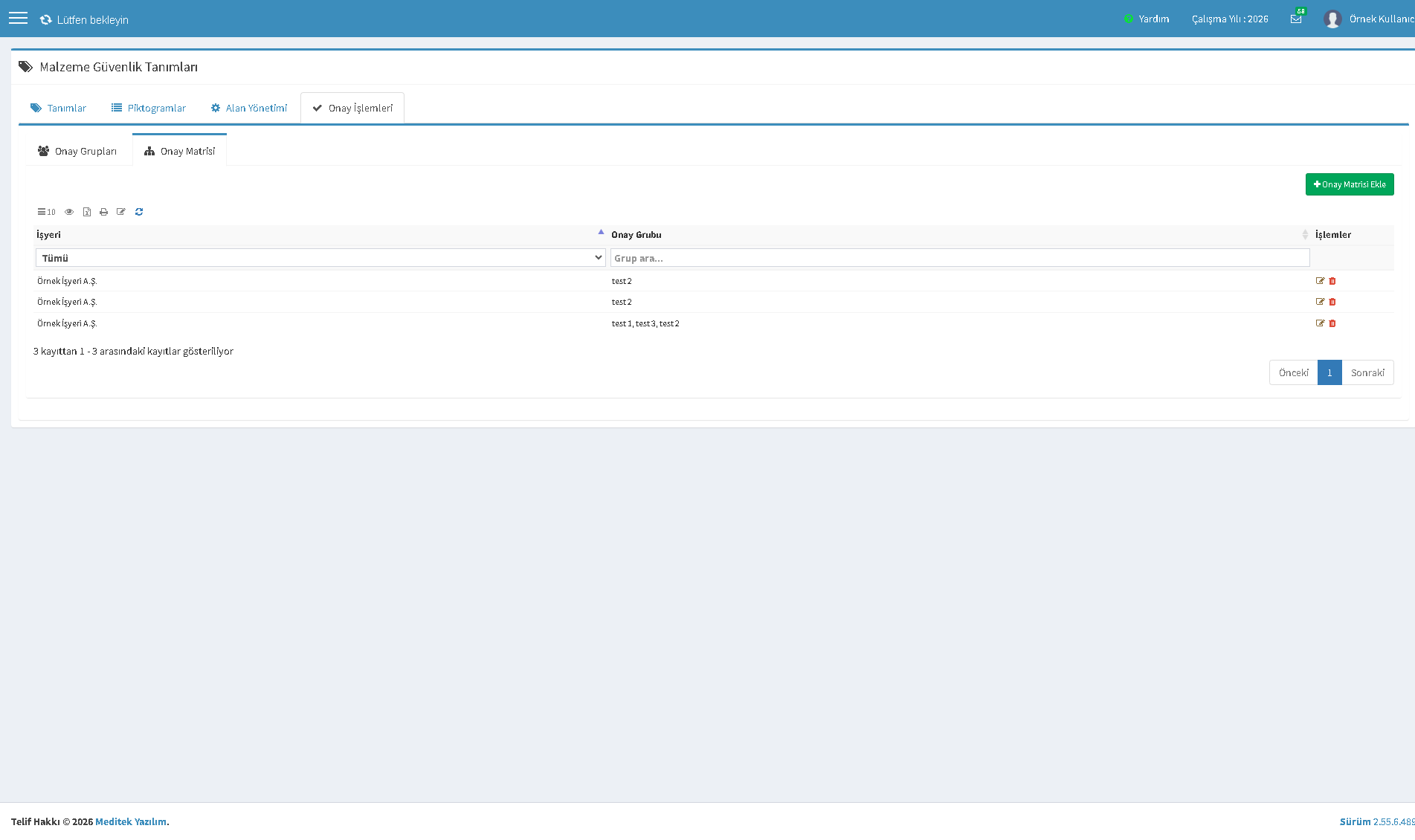Open the hamburger sidebar menu
Viewport: 1415px width, 840px height.
(x=18, y=19)
